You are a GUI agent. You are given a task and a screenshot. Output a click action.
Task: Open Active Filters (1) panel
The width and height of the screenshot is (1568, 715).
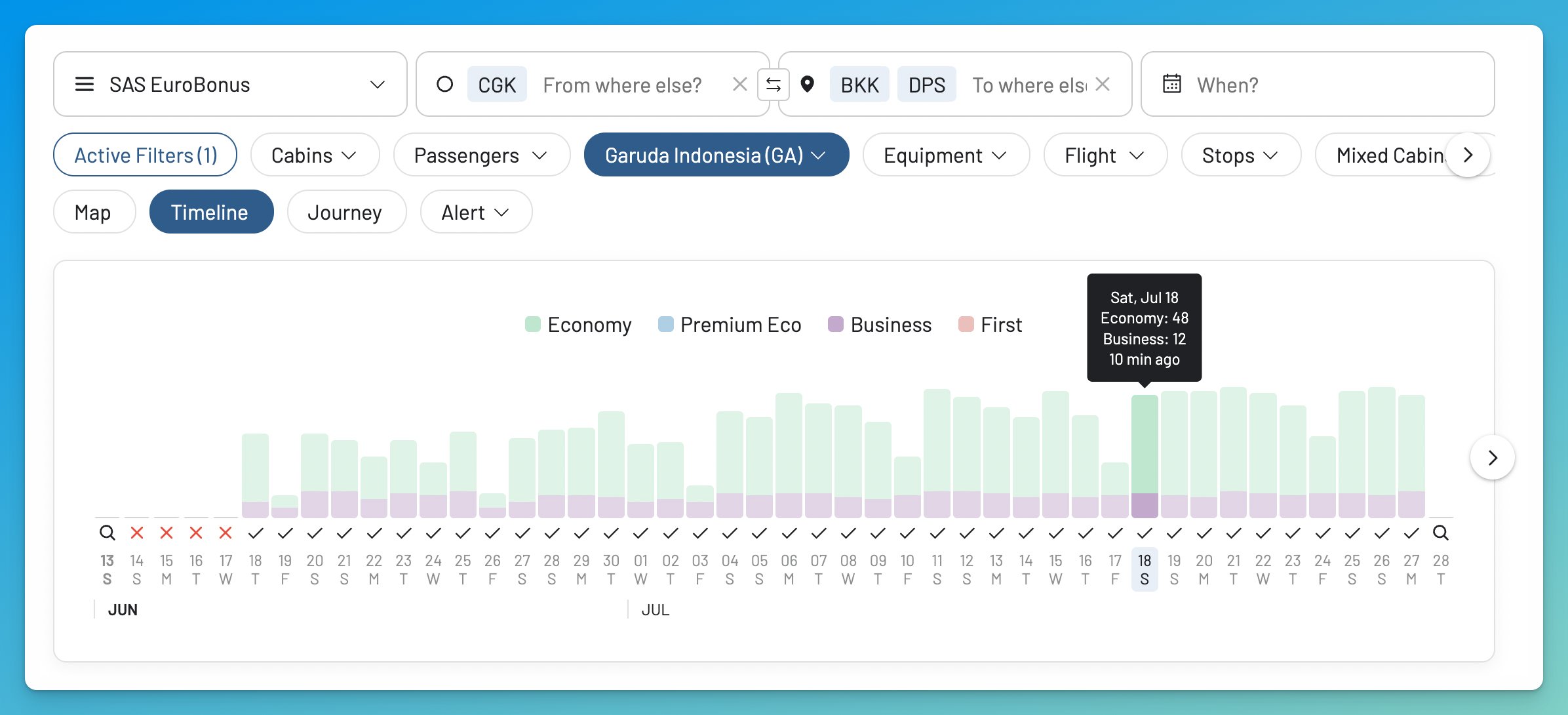coord(145,155)
